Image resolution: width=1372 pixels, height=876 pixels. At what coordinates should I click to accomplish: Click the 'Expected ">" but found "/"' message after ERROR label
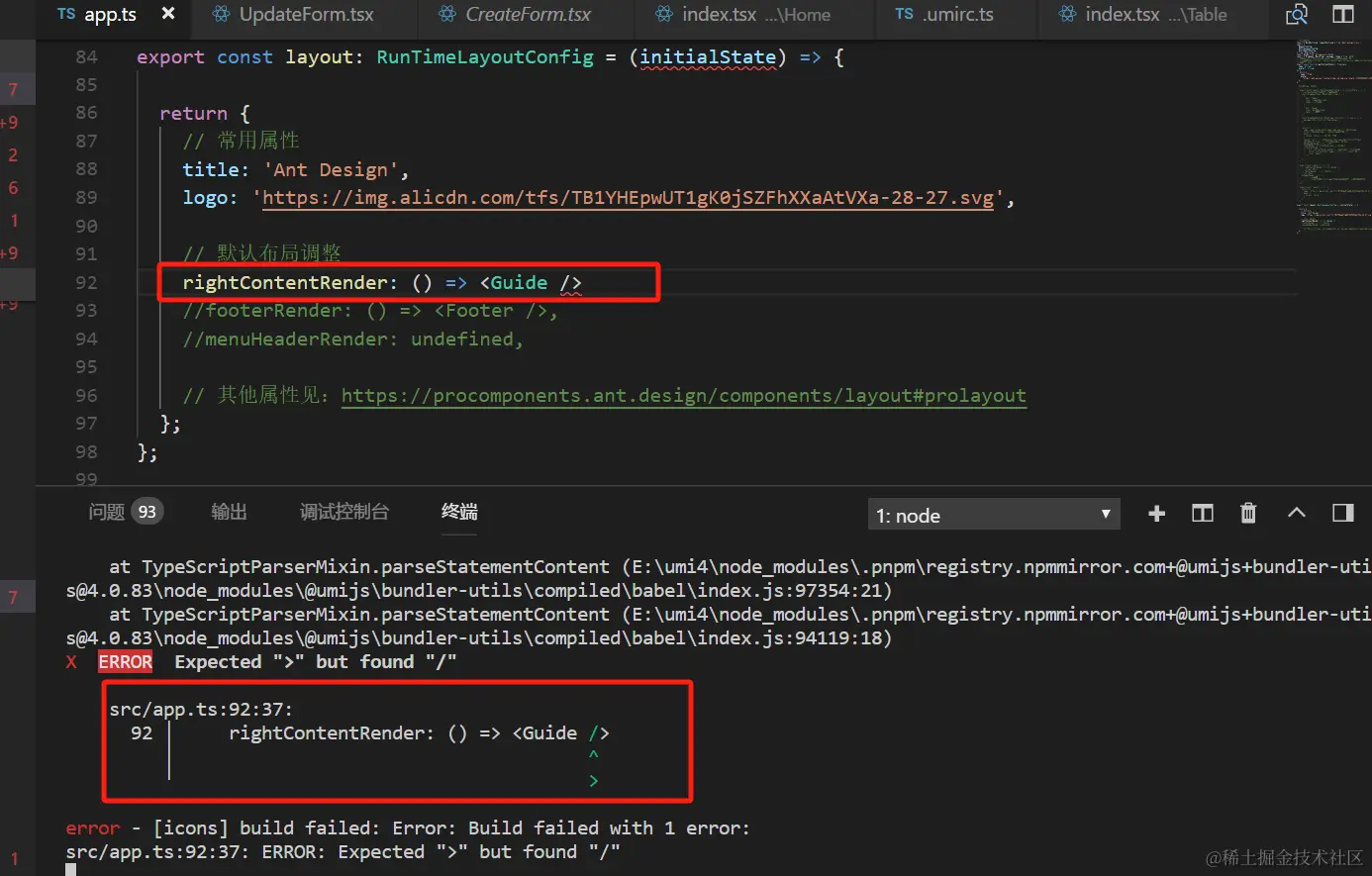click(316, 662)
